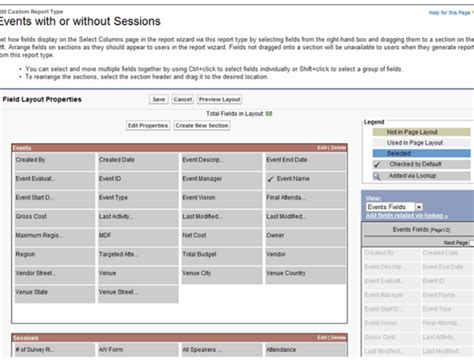Select the Venue State field tile
474x360 pixels.
click(55, 294)
